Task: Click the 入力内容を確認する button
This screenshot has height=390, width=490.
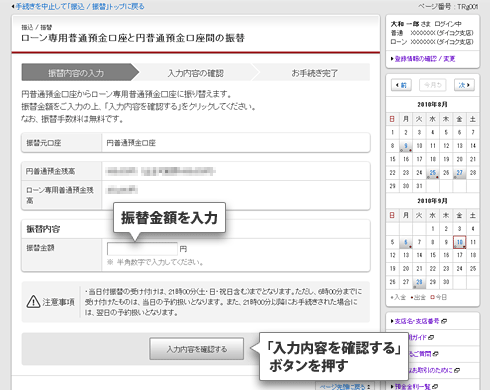Action: pyautogui.click(x=197, y=349)
